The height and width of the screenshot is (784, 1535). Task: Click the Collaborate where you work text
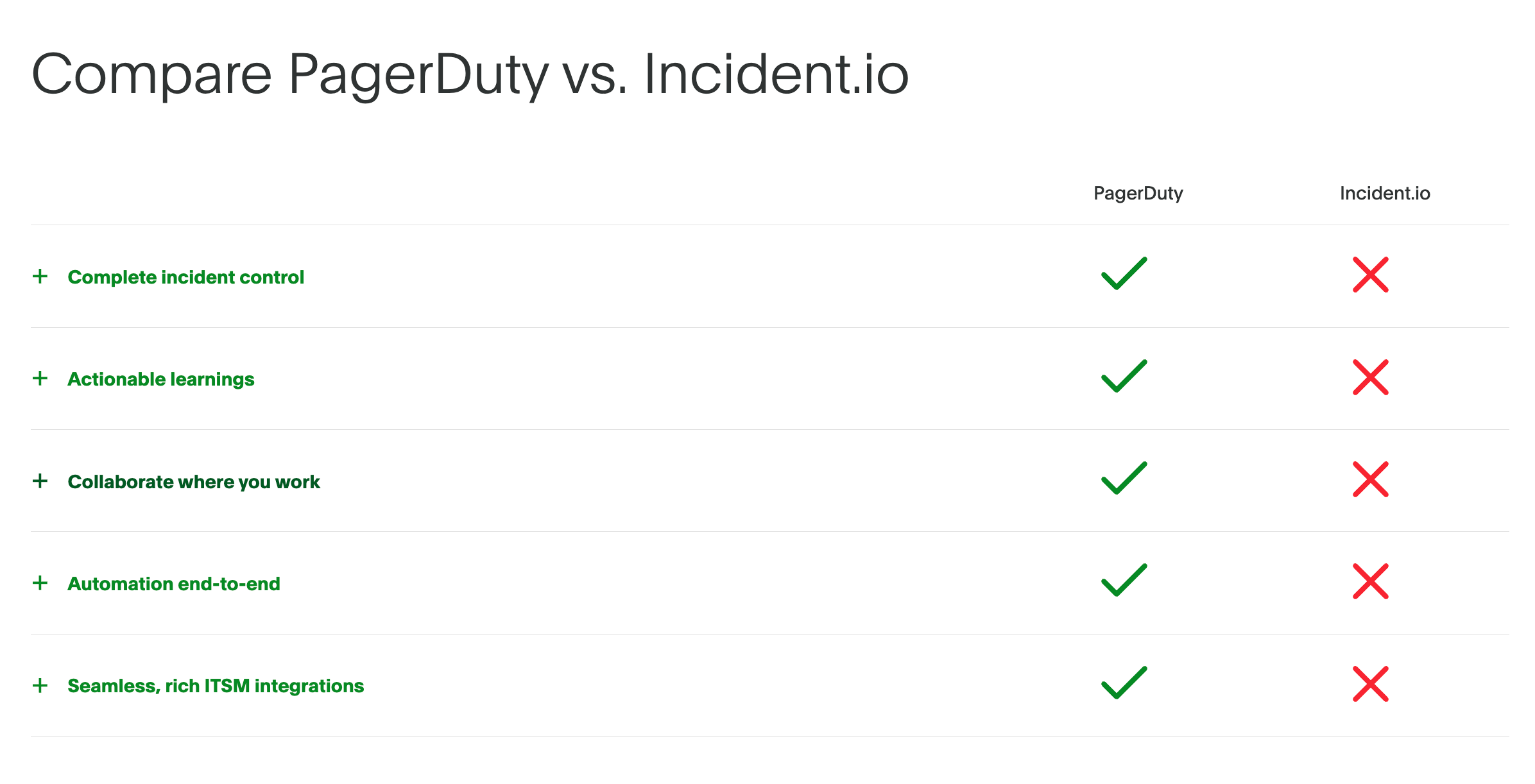tap(194, 481)
